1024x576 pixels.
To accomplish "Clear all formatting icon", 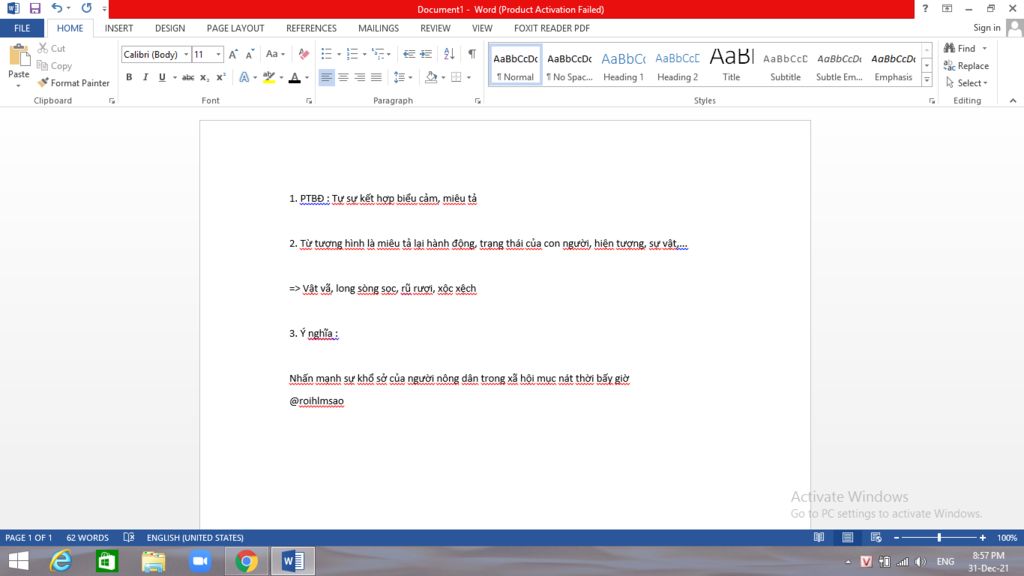I will pyautogui.click(x=304, y=54).
